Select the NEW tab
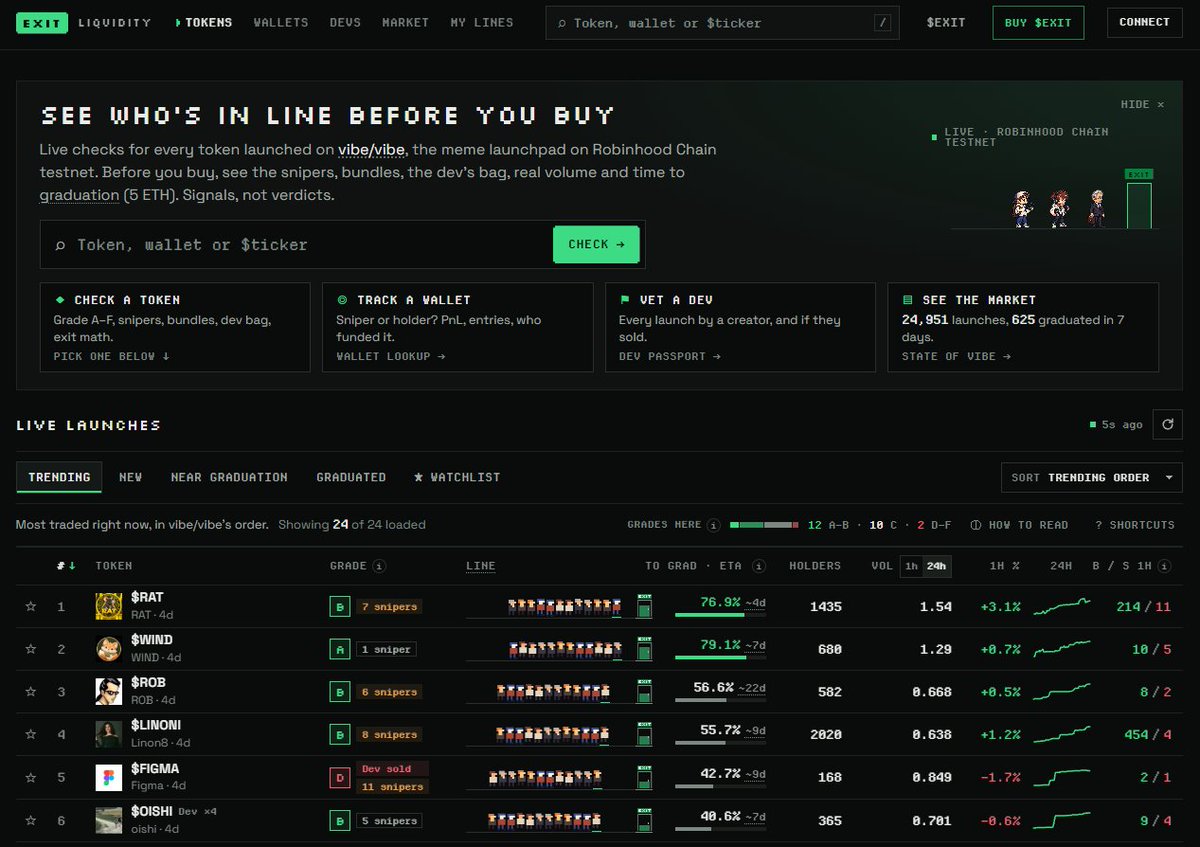 coord(131,477)
